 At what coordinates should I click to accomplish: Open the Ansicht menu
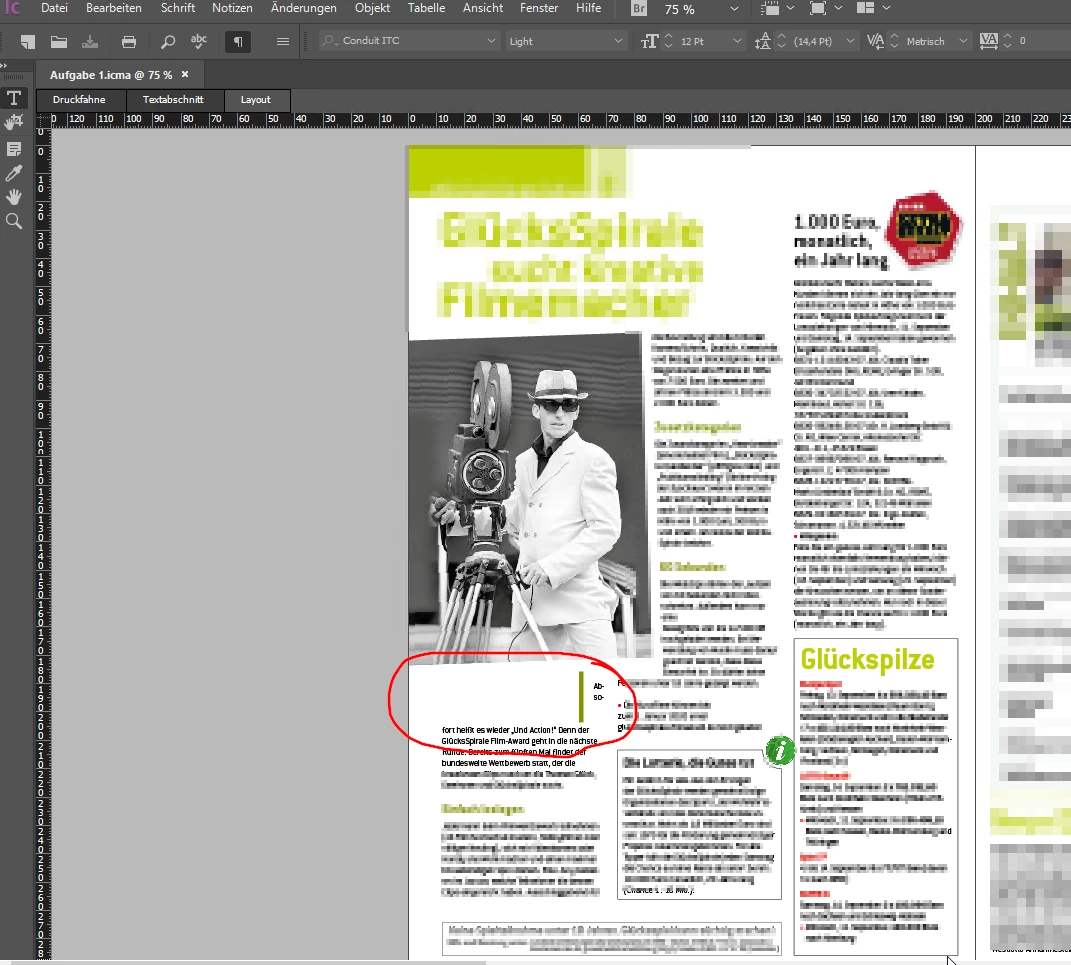[483, 8]
